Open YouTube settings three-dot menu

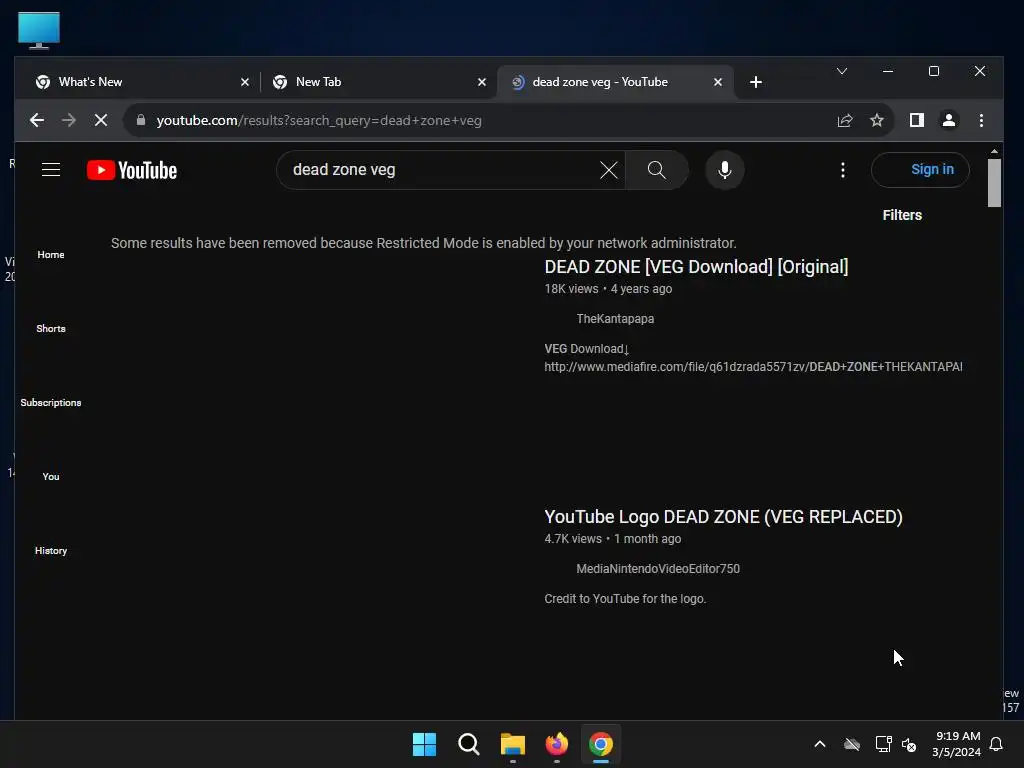[x=842, y=170]
